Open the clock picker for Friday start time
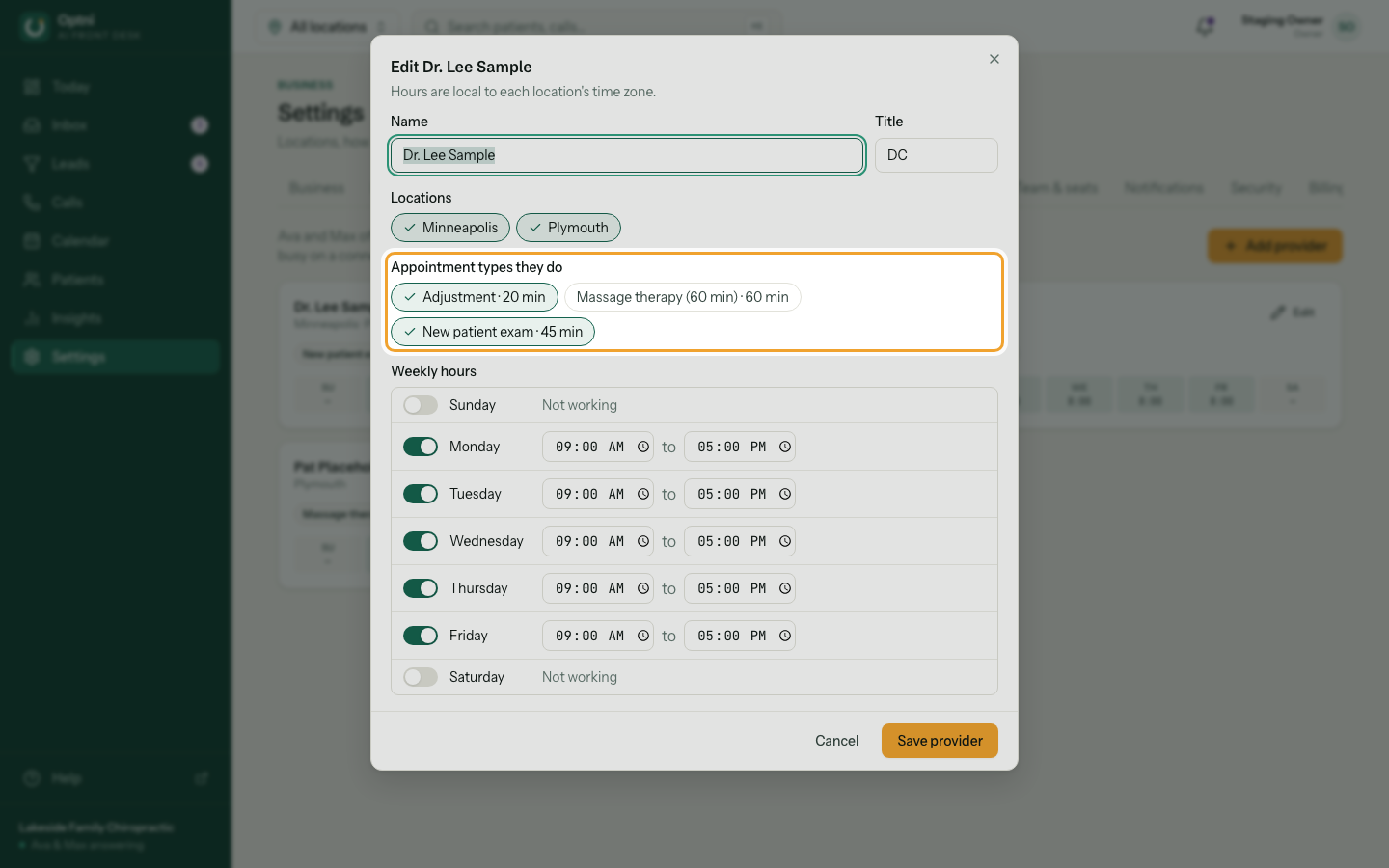The width and height of the screenshot is (1389, 868). 643,636
